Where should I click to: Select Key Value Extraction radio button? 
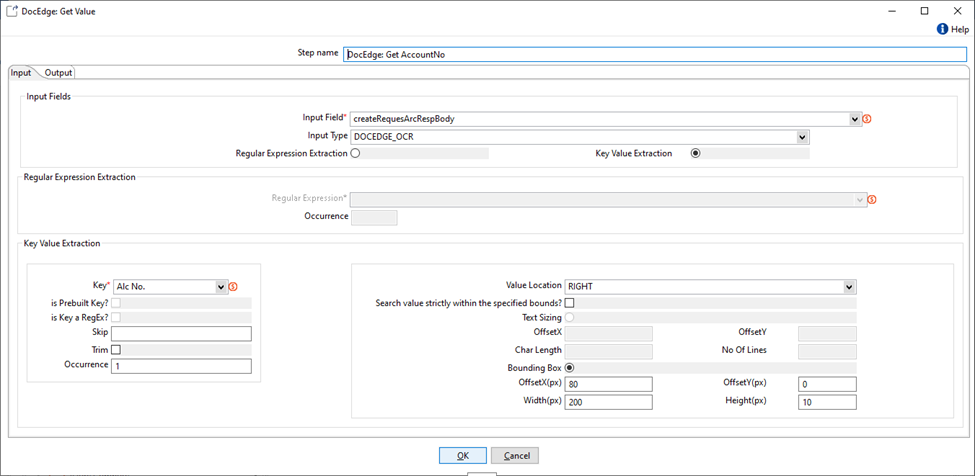(696, 154)
